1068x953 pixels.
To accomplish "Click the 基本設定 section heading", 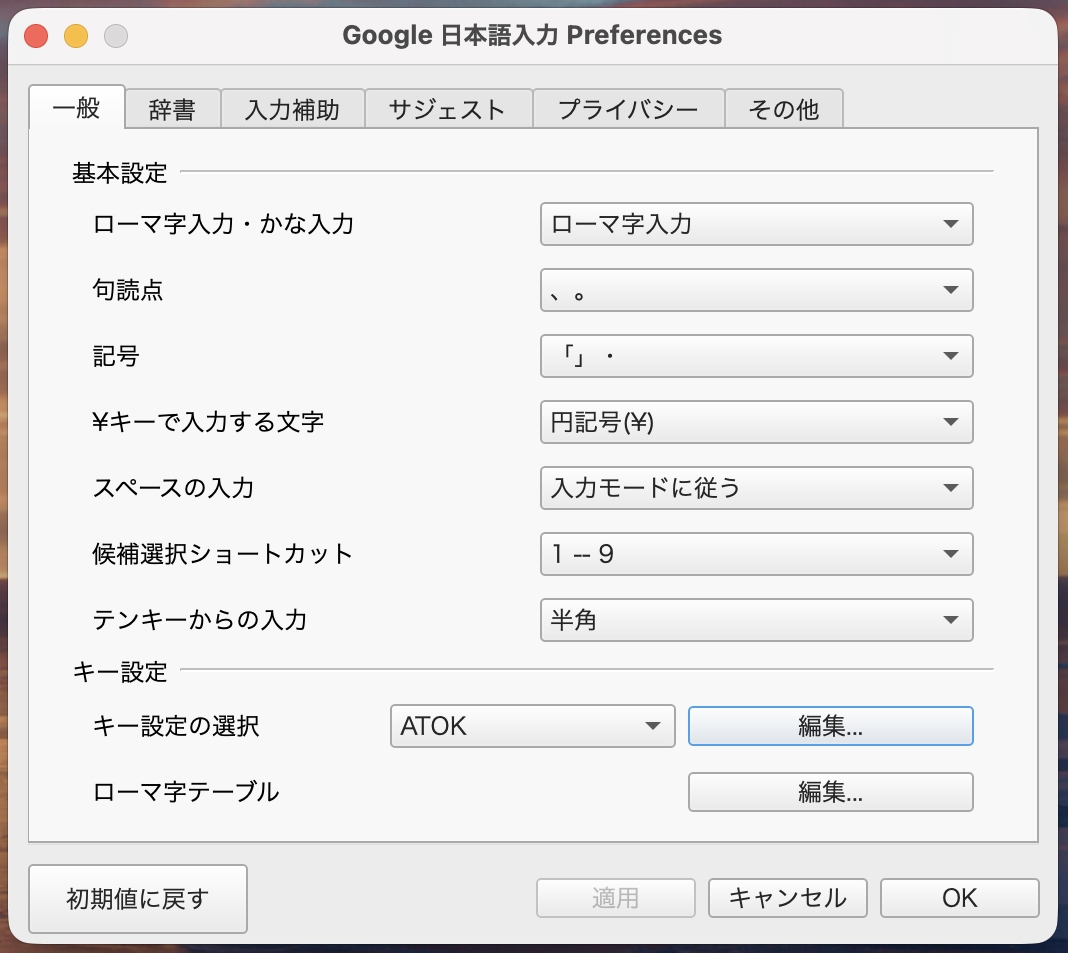I will click(120, 173).
